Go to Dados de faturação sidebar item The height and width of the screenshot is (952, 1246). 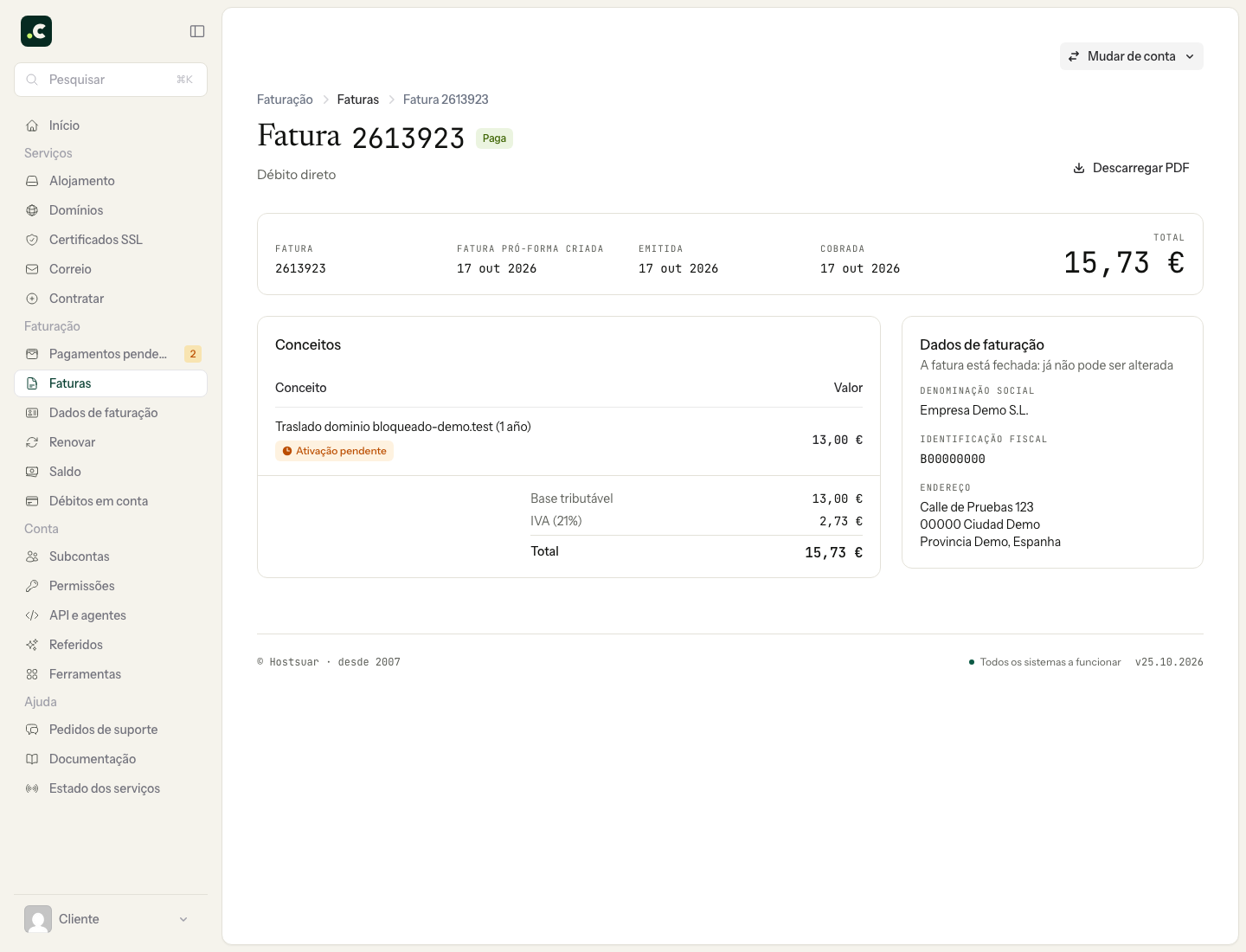pyautogui.click(x=111, y=413)
